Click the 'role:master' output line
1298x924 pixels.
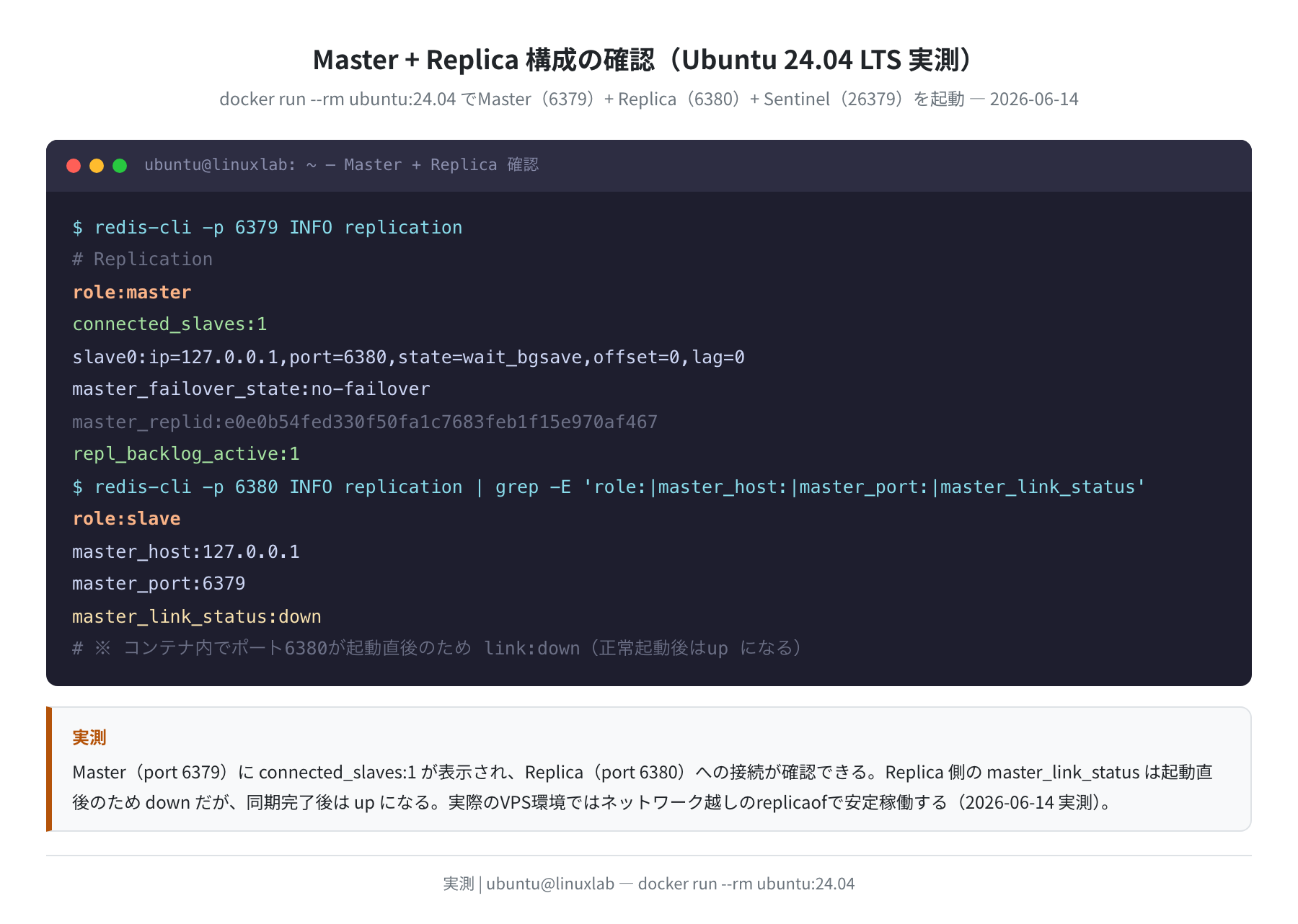click(132, 292)
